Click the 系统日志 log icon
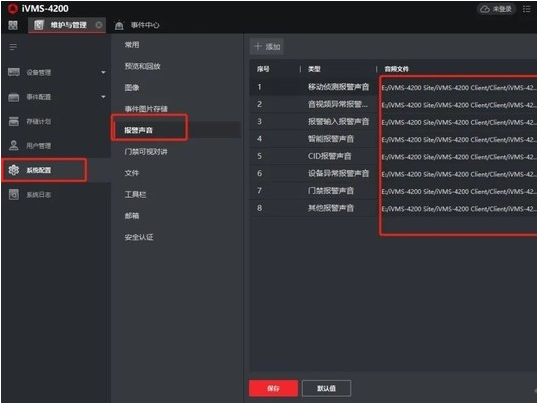The width and height of the screenshot is (537, 403). tap(14, 194)
